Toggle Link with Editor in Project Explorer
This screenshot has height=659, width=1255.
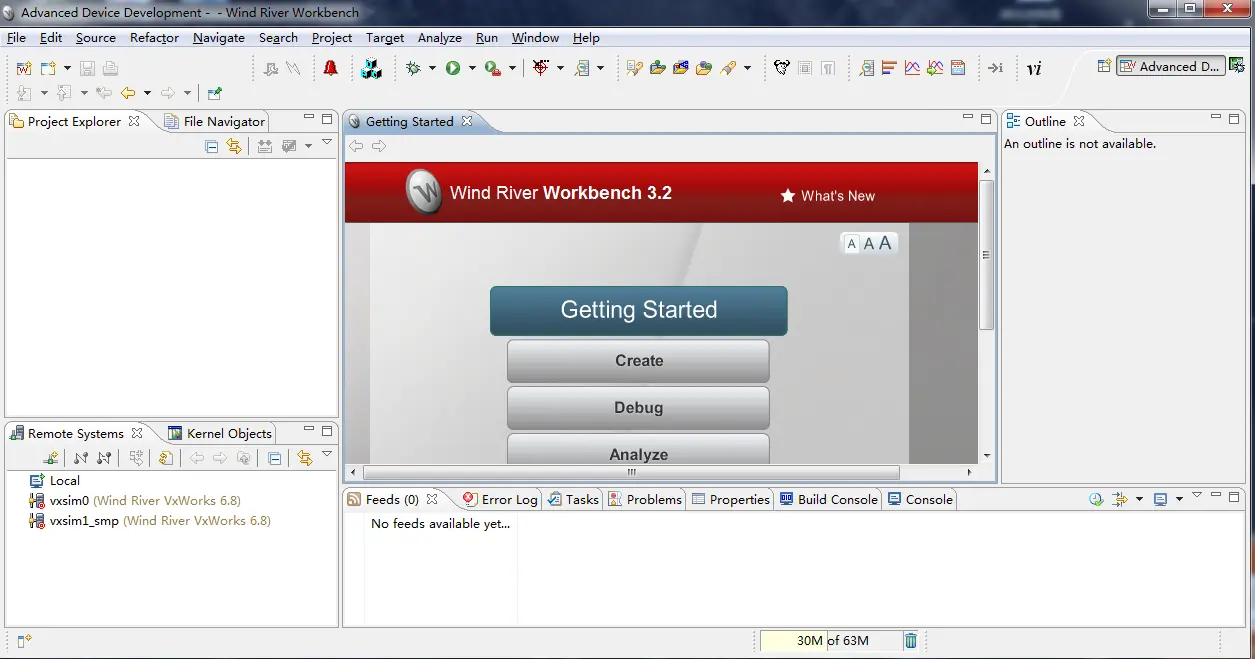[234, 146]
